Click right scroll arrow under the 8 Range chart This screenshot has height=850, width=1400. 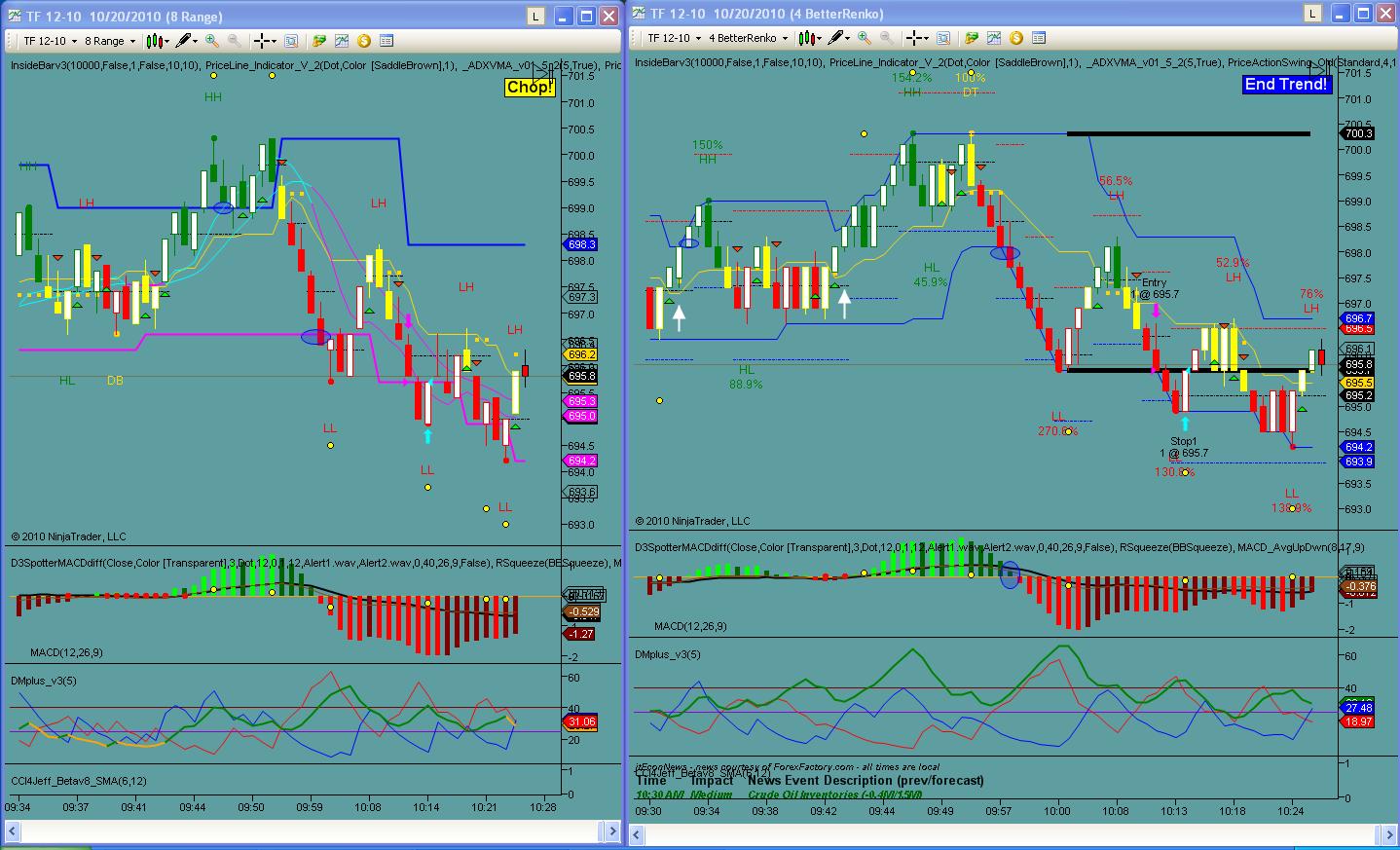(x=612, y=832)
